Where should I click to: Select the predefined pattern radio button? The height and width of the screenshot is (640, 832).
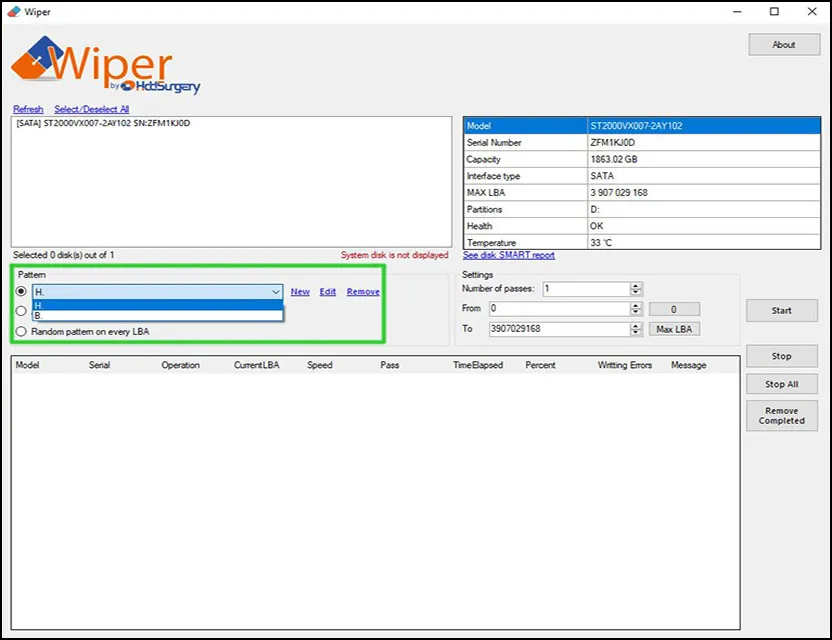[21, 291]
